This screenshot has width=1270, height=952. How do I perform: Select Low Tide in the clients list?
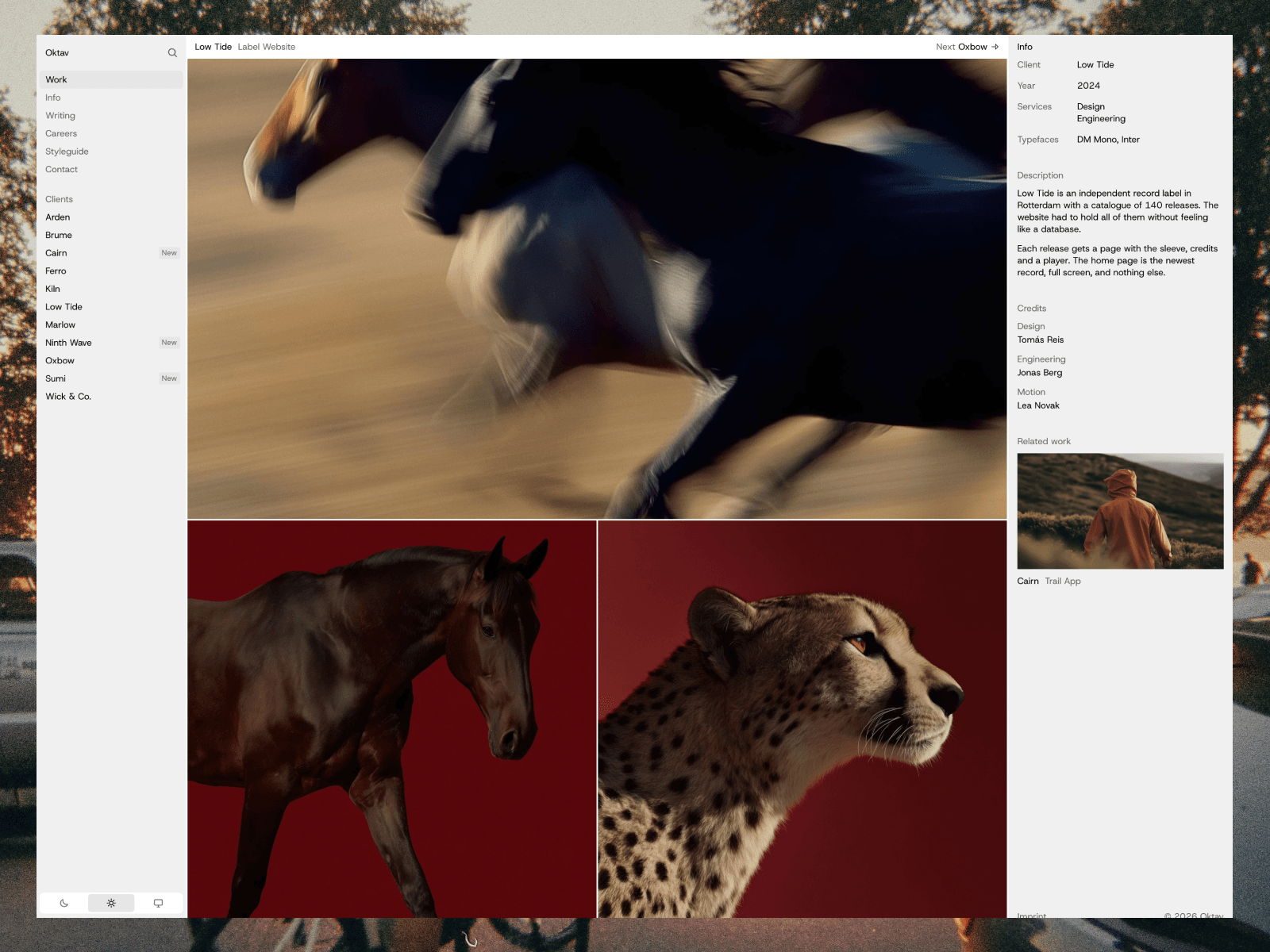pos(111,307)
